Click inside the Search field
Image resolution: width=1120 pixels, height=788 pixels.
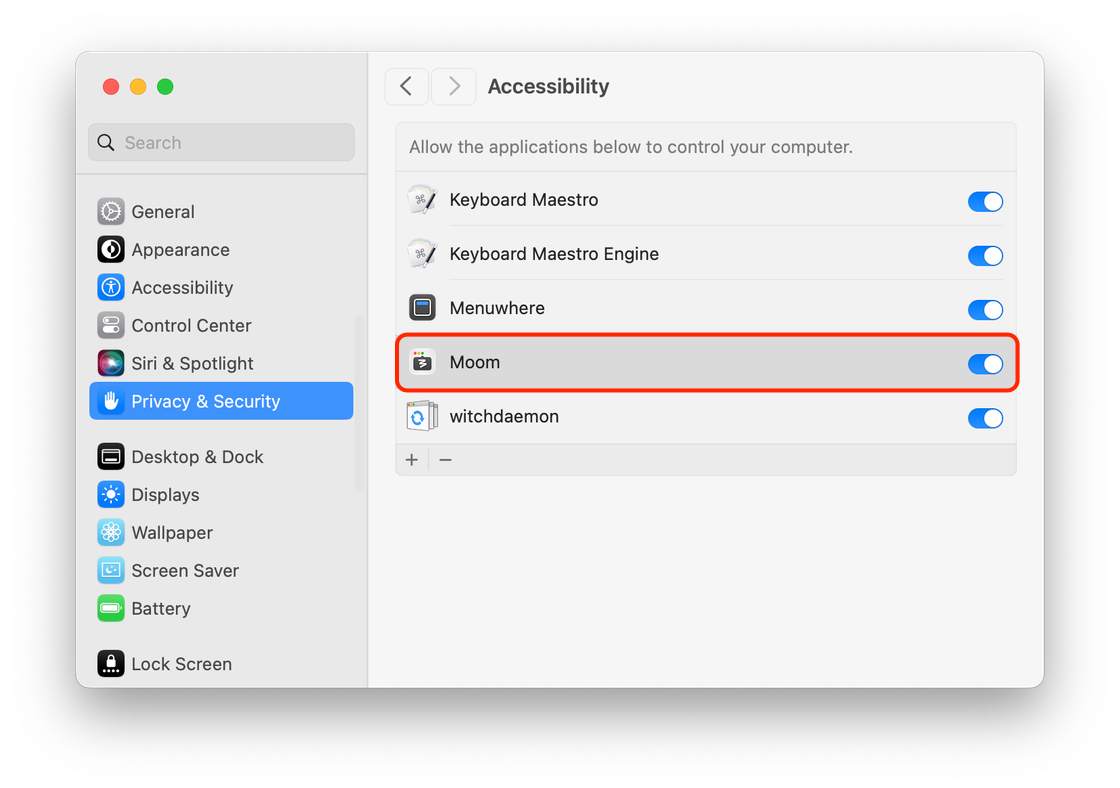[220, 142]
